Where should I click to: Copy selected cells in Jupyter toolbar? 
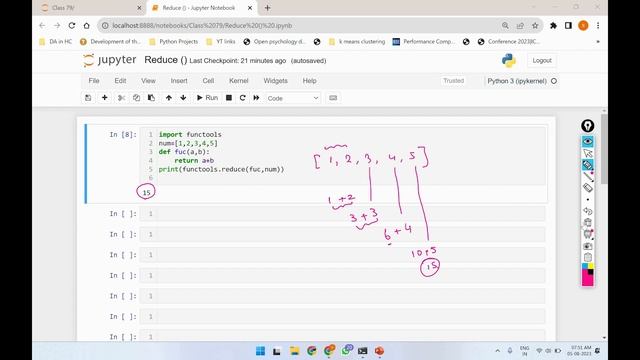pos(136,98)
